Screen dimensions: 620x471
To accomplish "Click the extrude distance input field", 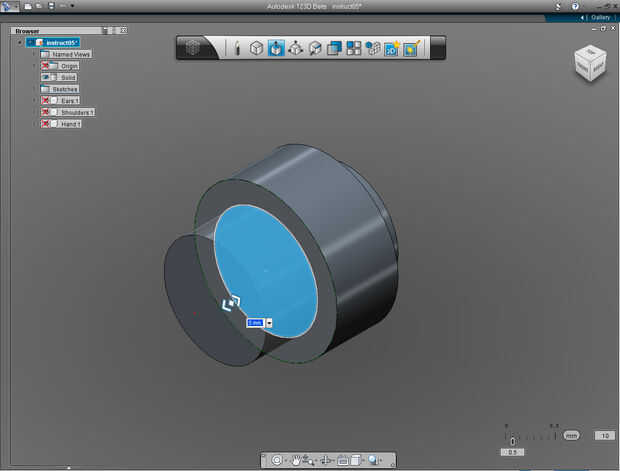I will coord(255,323).
